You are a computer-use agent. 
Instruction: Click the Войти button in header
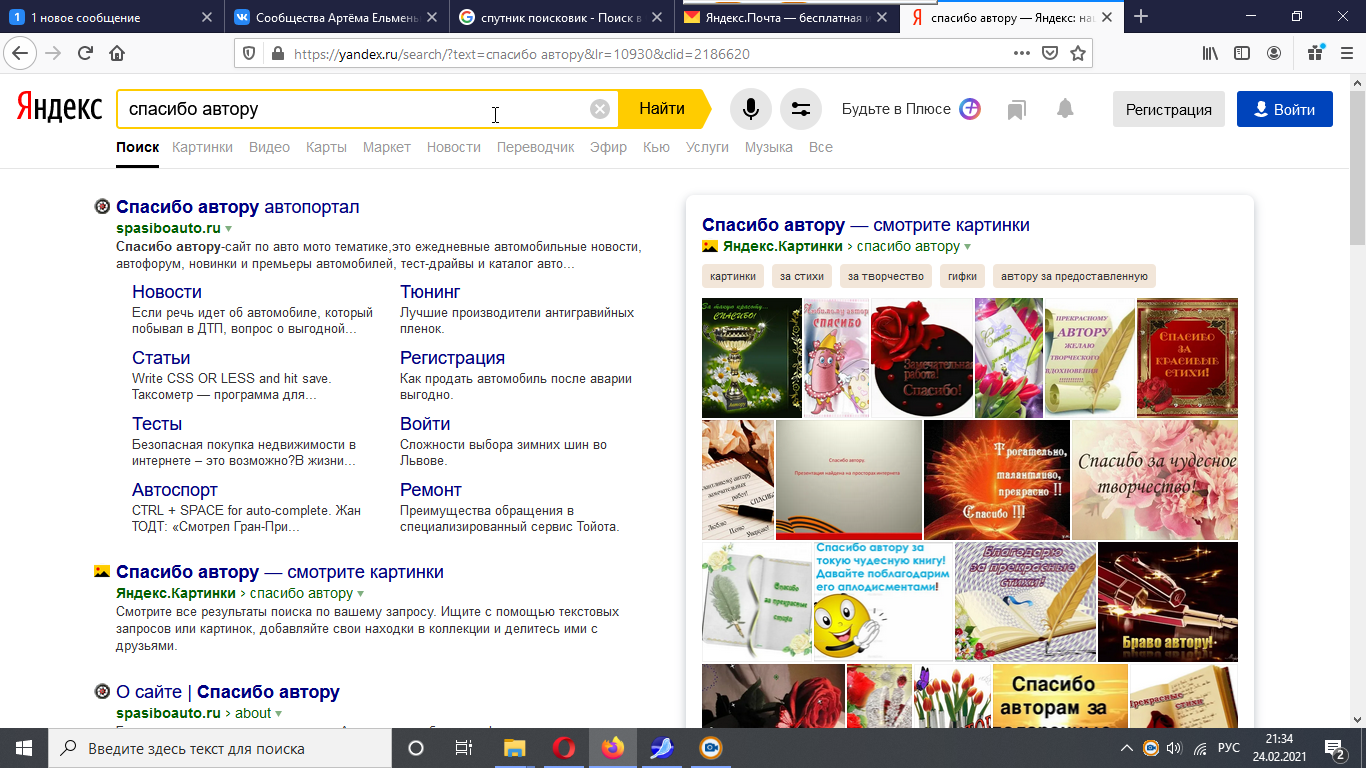click(1285, 109)
